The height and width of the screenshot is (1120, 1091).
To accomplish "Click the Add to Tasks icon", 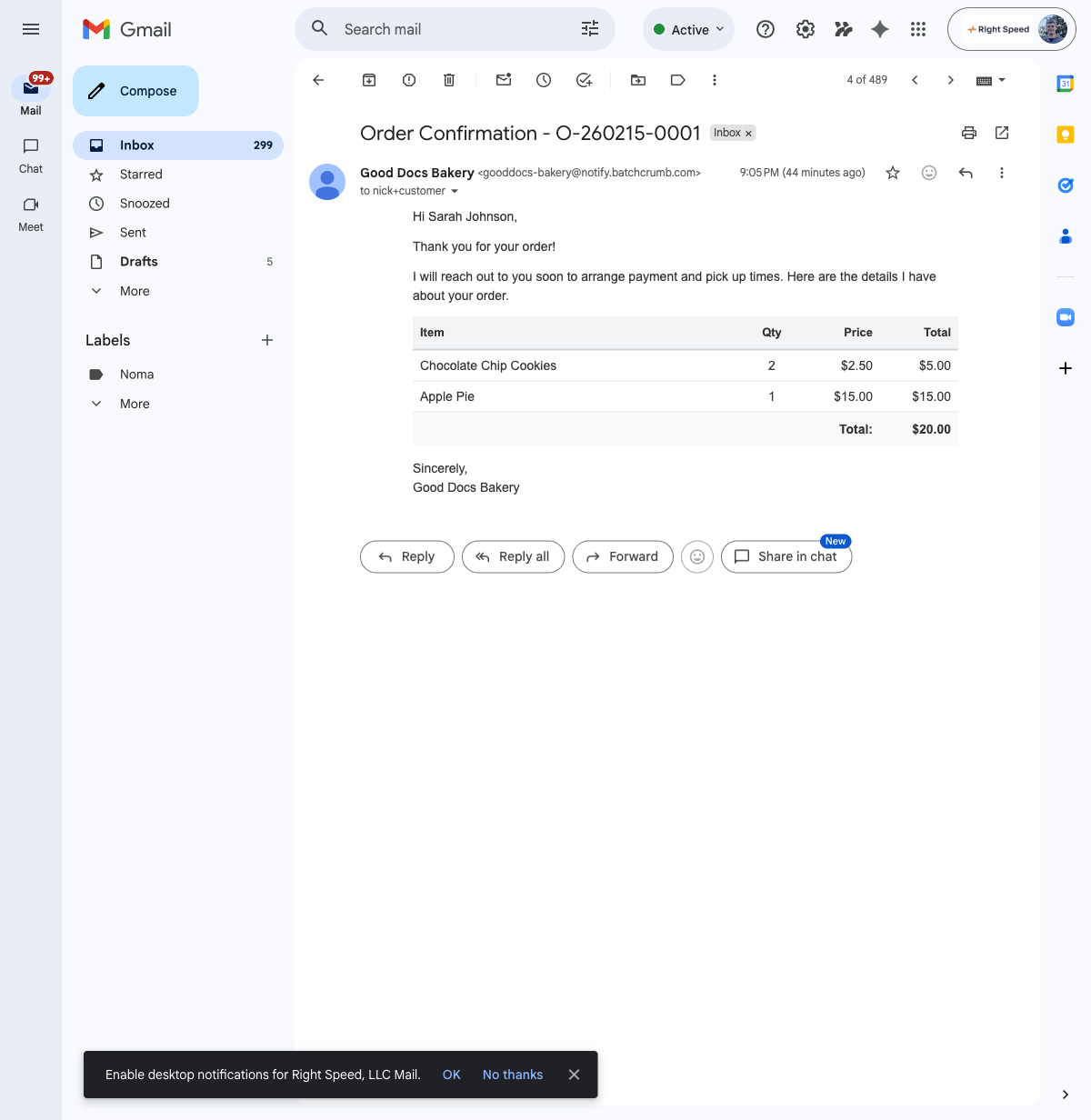I will tap(584, 80).
